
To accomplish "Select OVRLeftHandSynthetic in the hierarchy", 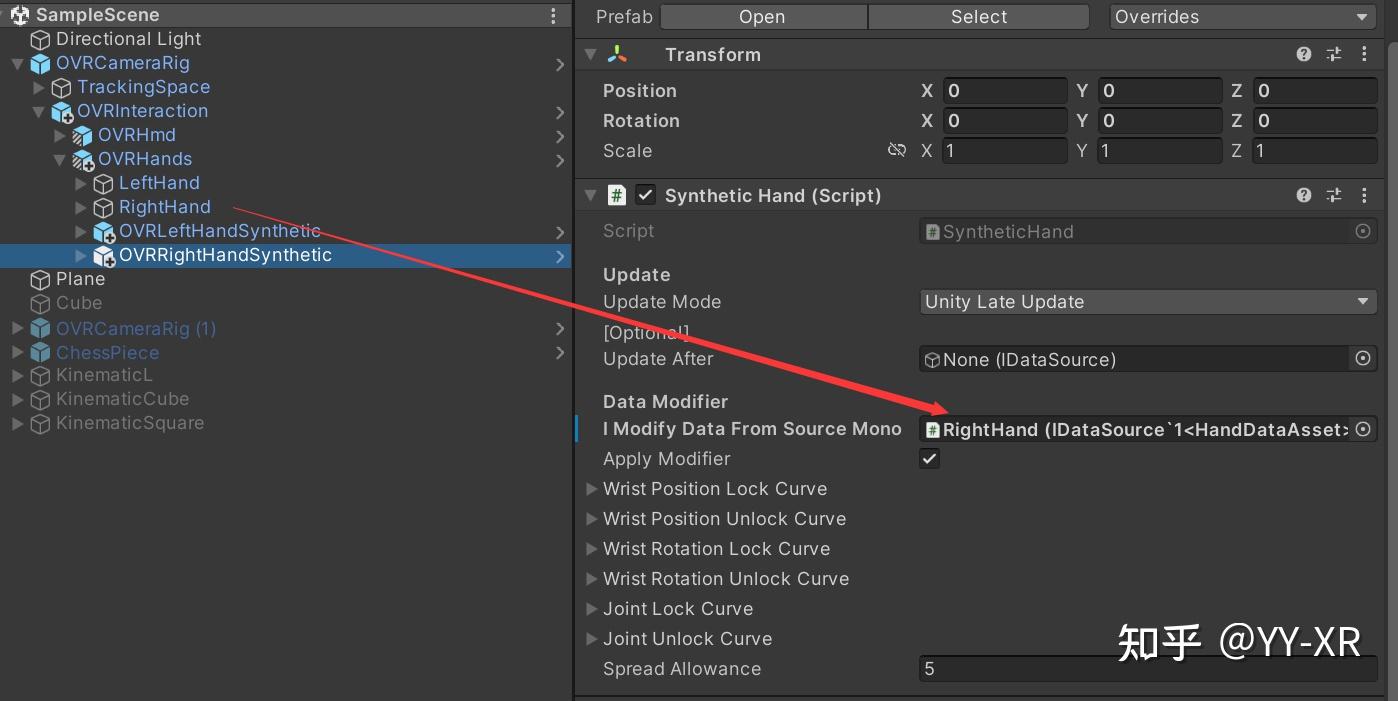I will (x=218, y=231).
